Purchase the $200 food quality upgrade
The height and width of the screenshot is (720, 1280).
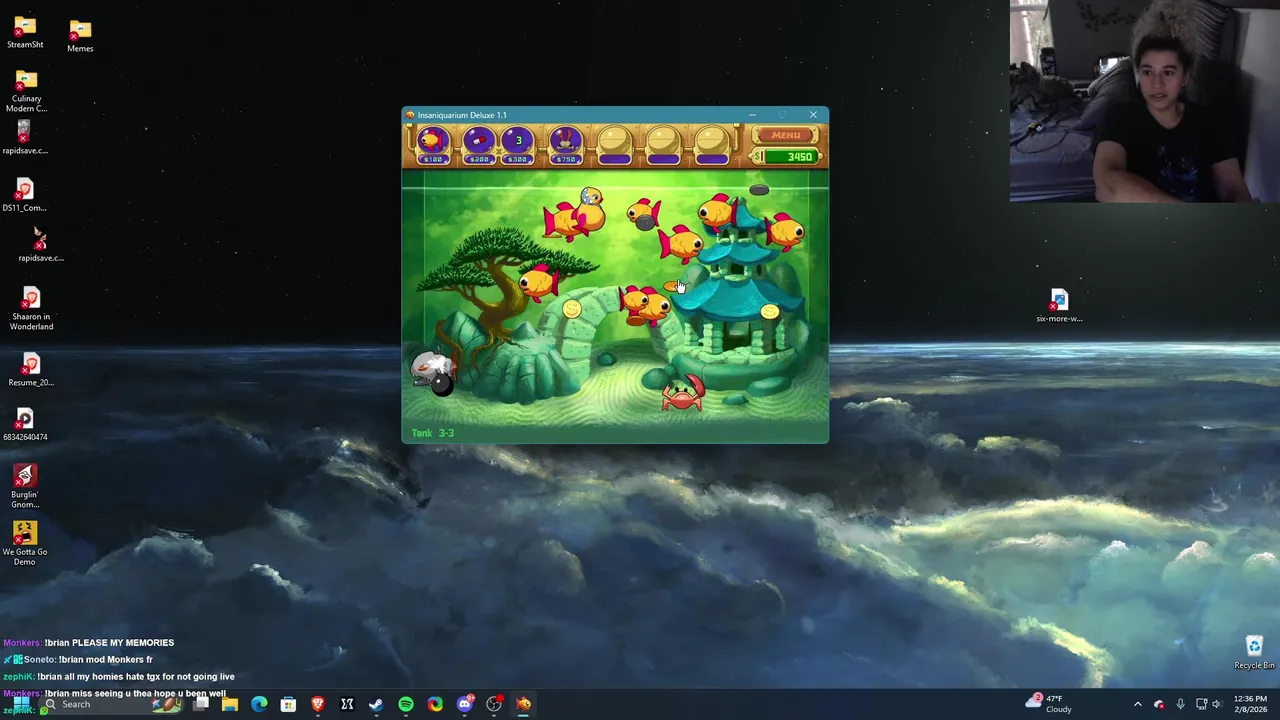click(x=479, y=145)
